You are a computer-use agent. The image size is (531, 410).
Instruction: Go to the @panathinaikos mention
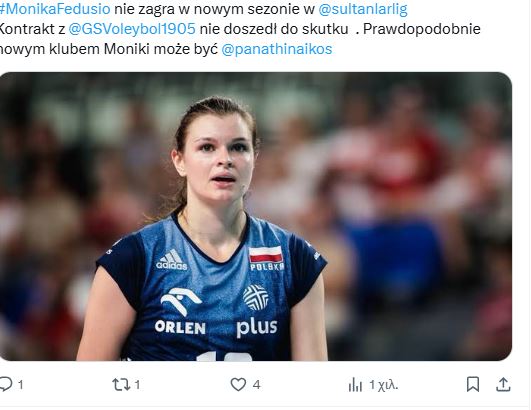pos(277,49)
